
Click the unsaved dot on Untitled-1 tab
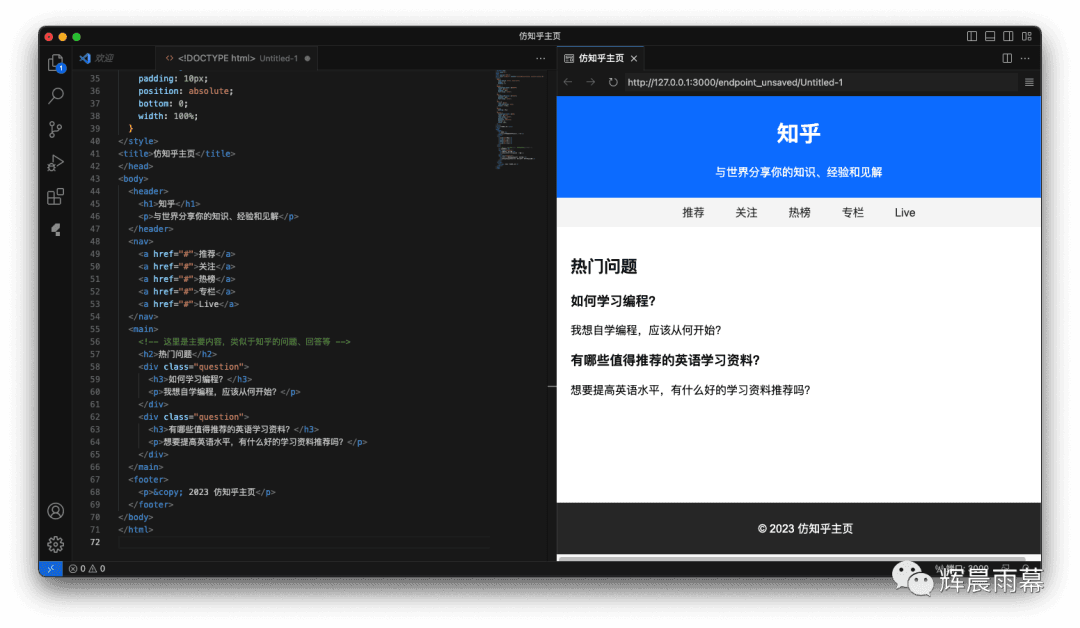click(x=307, y=59)
